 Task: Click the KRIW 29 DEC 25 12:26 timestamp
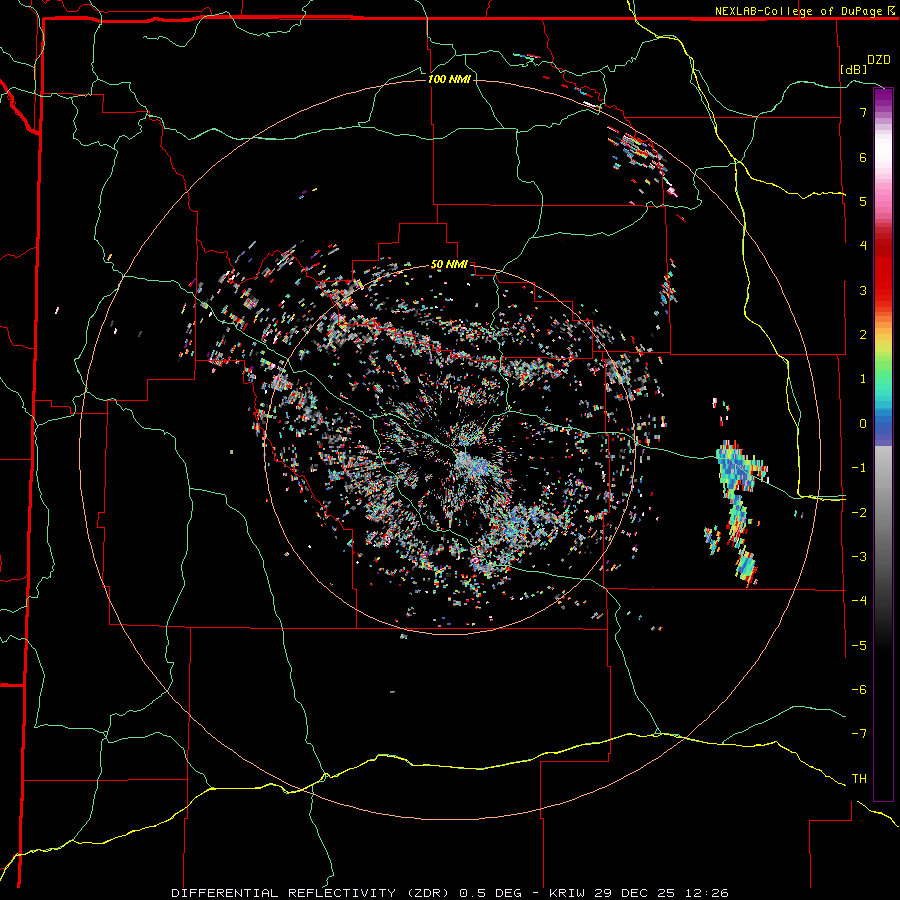639,893
